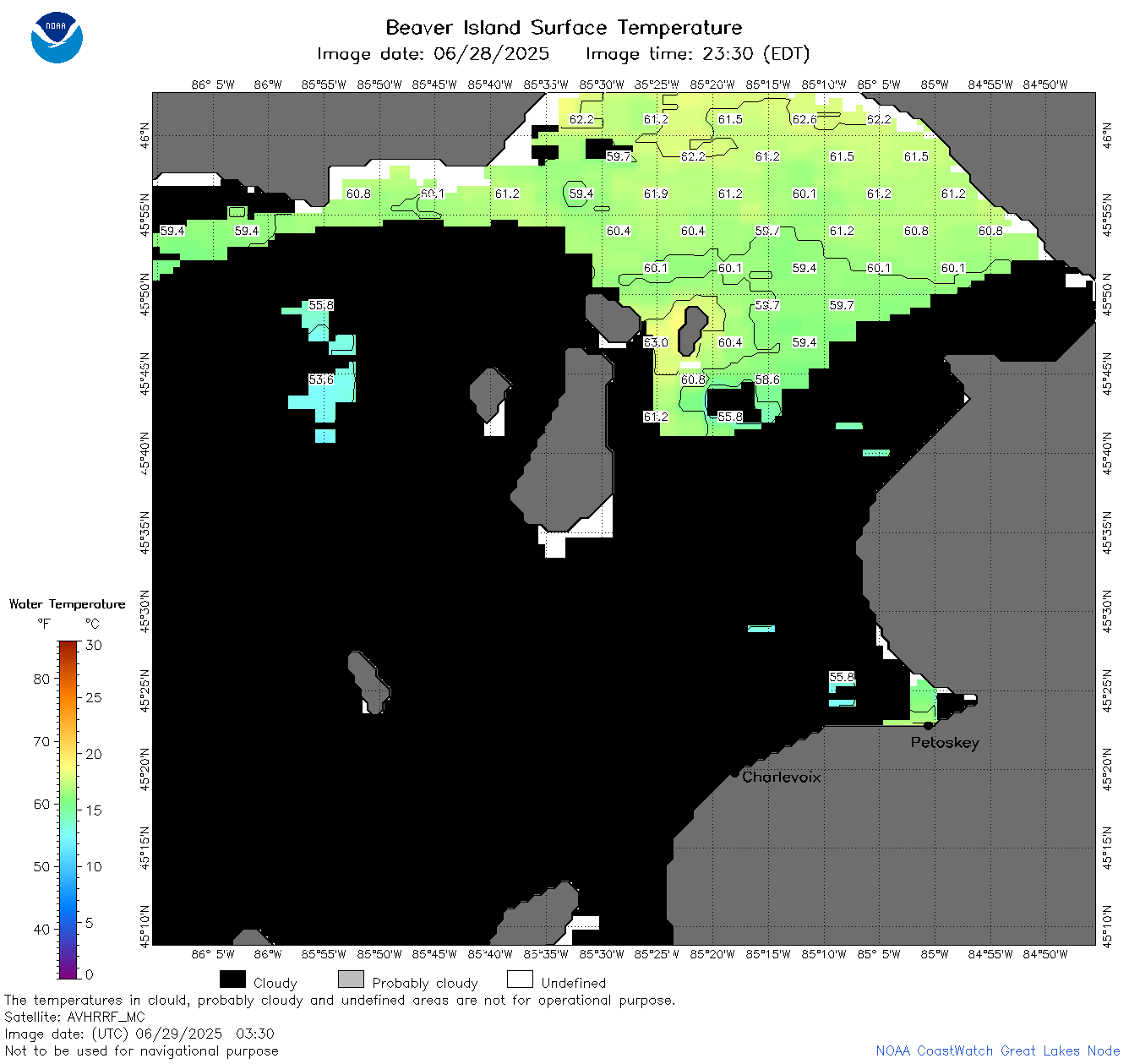
Task: Click the Water Temperature legend heading
Action: (68, 604)
